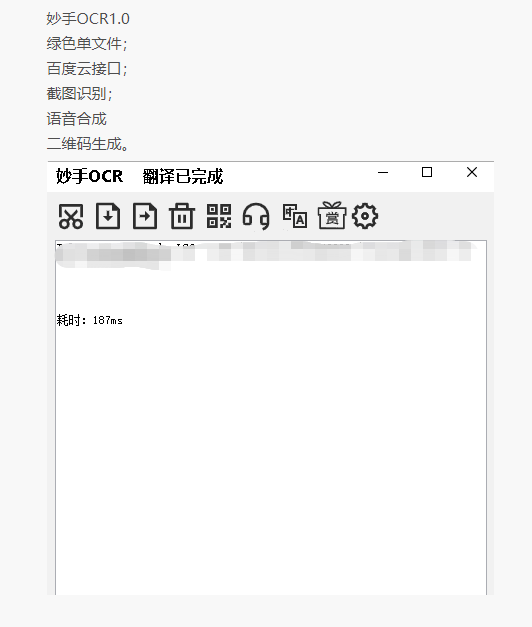Click the 翻译已完成 status in title bar
This screenshot has width=532, height=627.
click(183, 176)
